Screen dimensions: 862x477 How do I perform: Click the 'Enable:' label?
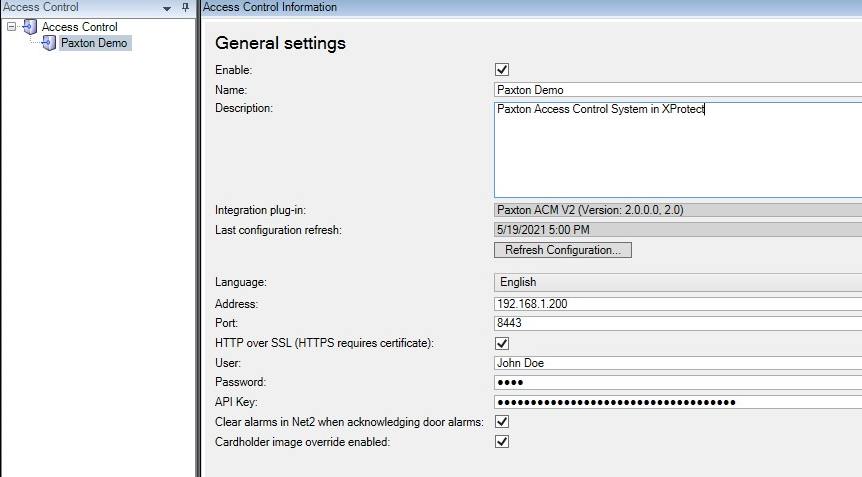tap(233, 70)
